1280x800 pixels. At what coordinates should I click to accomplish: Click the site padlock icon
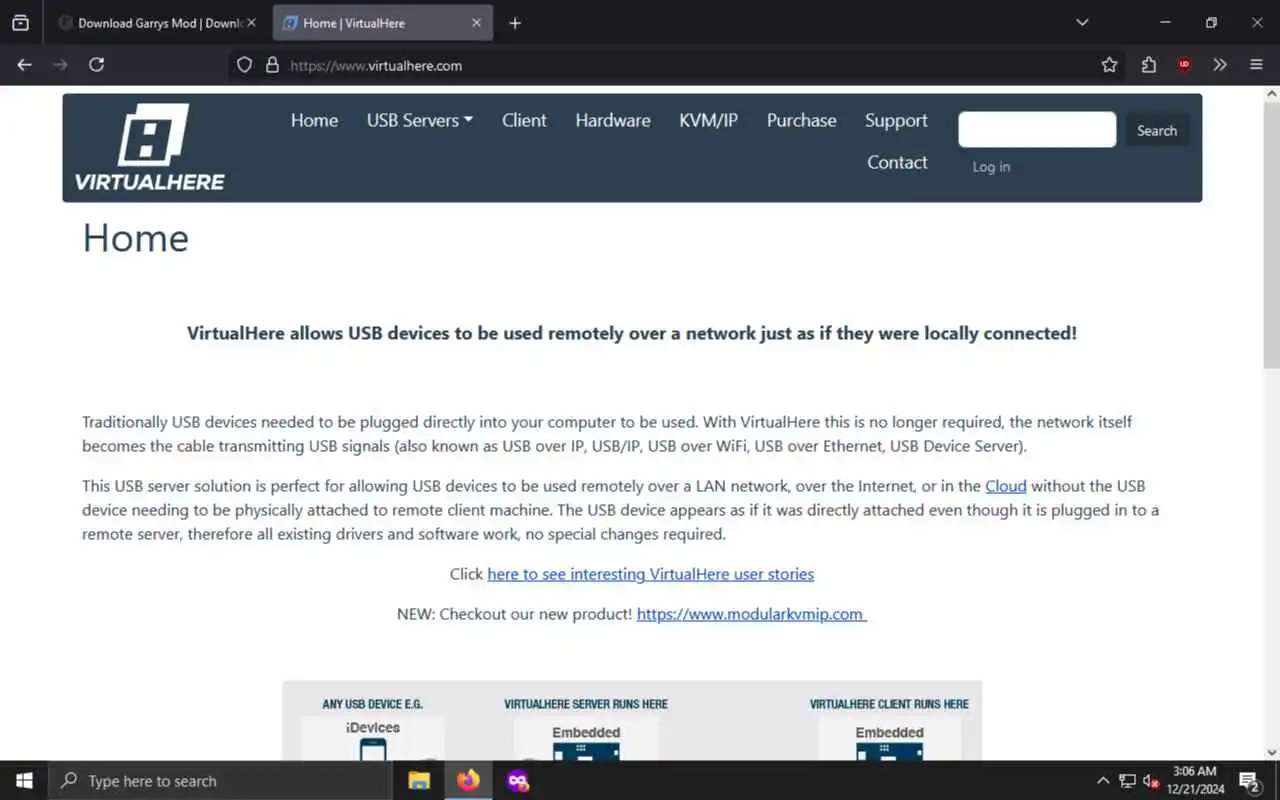coord(271,65)
